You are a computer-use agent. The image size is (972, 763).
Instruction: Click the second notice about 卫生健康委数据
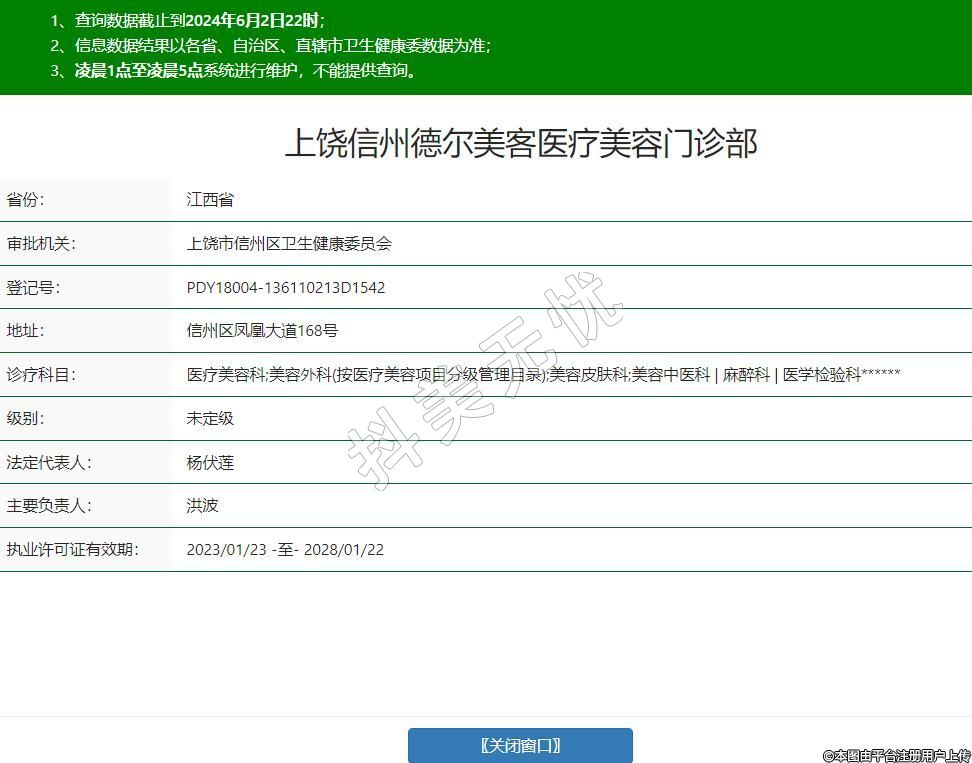[282, 45]
